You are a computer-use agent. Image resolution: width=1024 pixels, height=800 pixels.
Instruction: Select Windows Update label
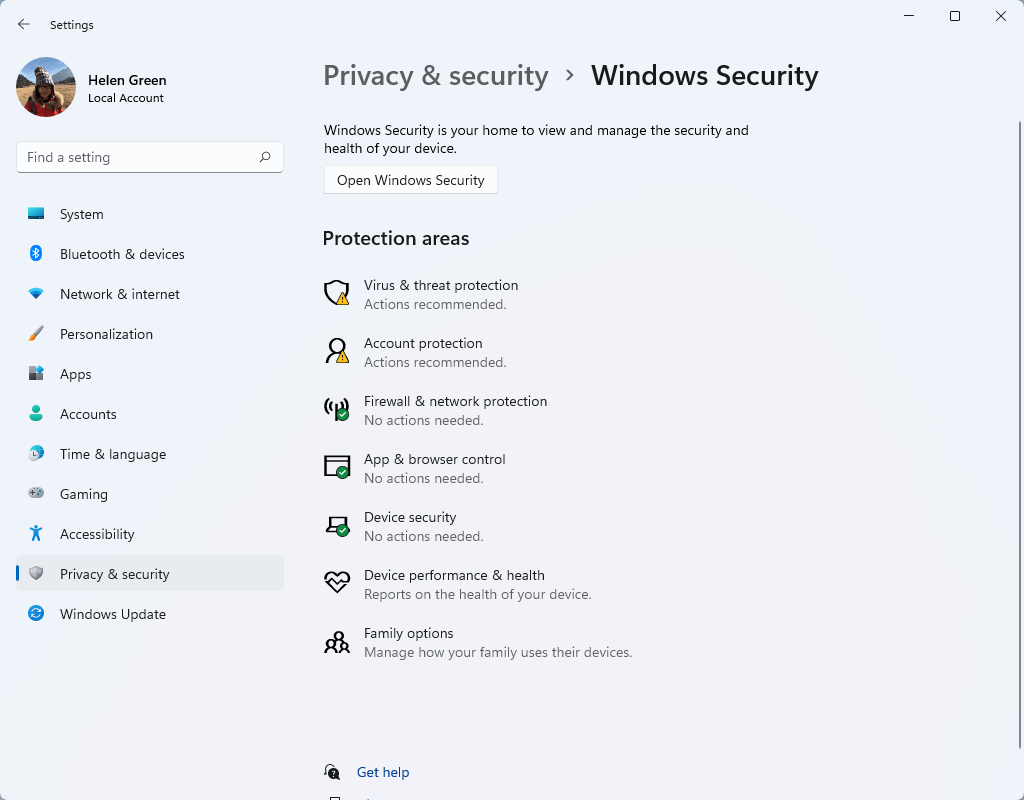click(x=113, y=614)
